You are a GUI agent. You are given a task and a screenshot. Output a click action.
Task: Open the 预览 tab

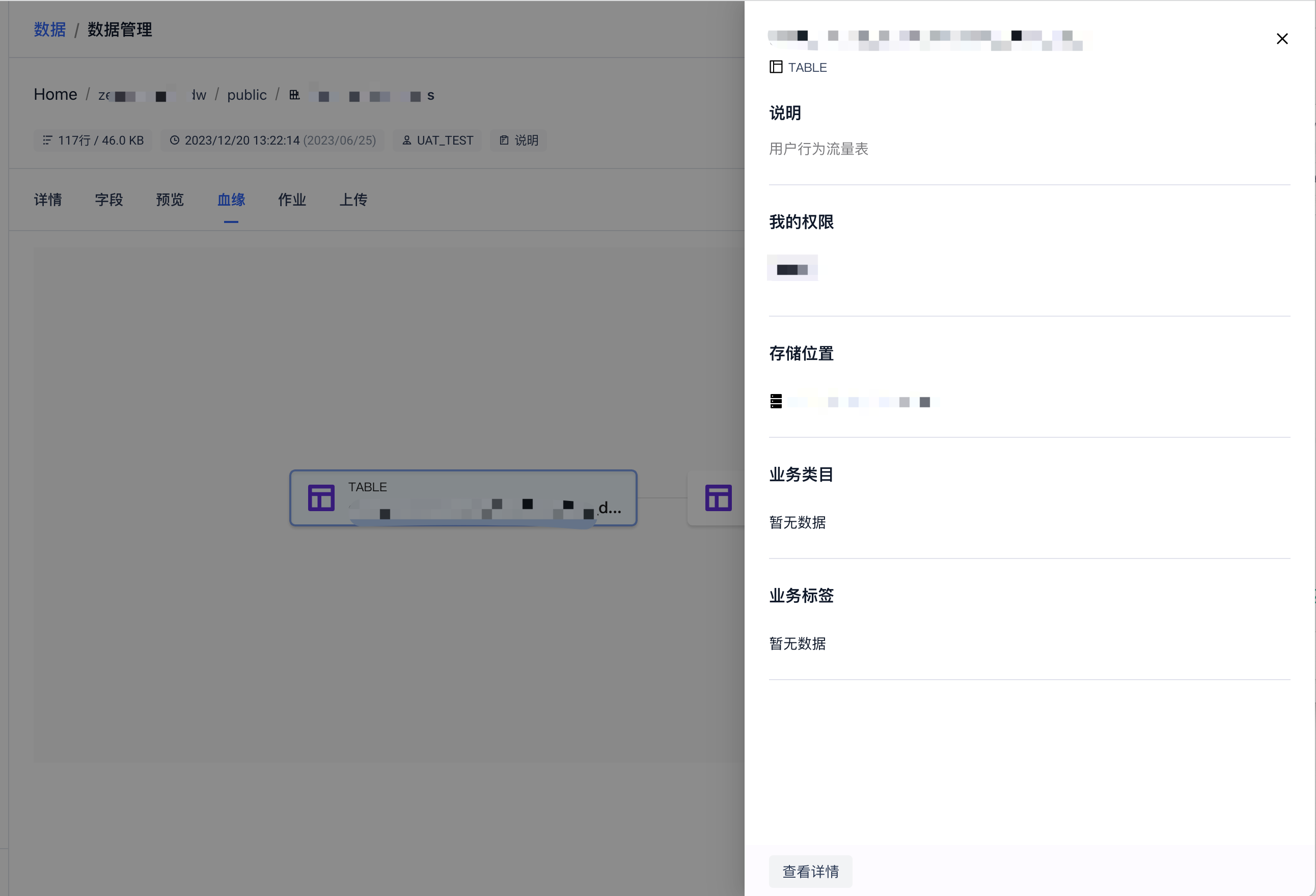pyautogui.click(x=170, y=200)
